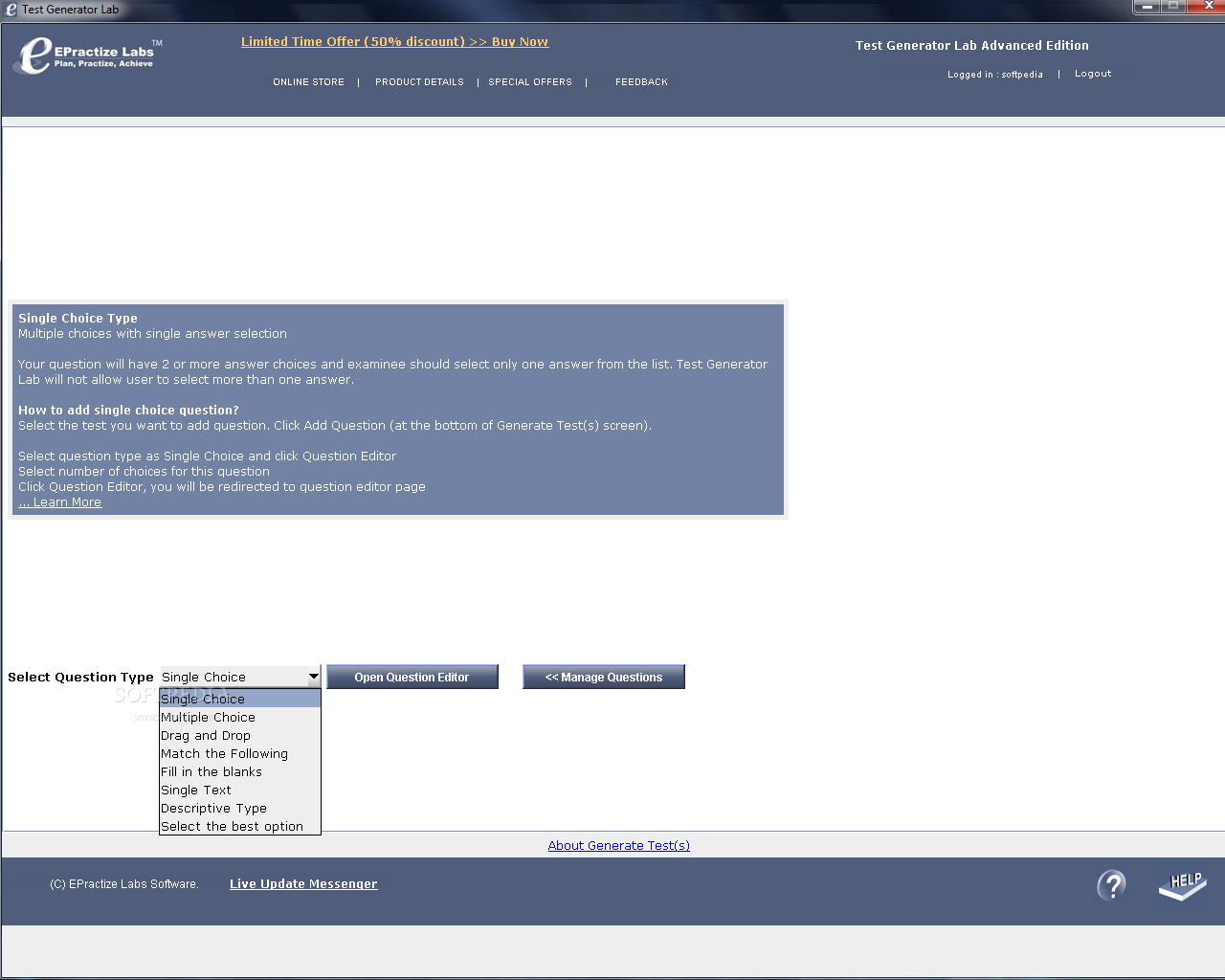1225x980 pixels.
Task: Follow the Learn More link
Action: (x=59, y=502)
